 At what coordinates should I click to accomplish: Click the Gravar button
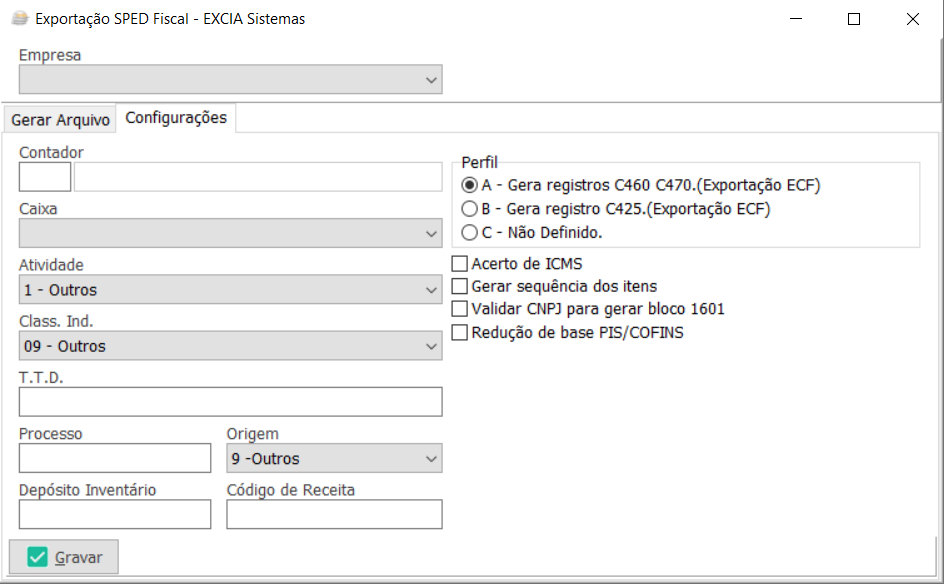[64, 557]
